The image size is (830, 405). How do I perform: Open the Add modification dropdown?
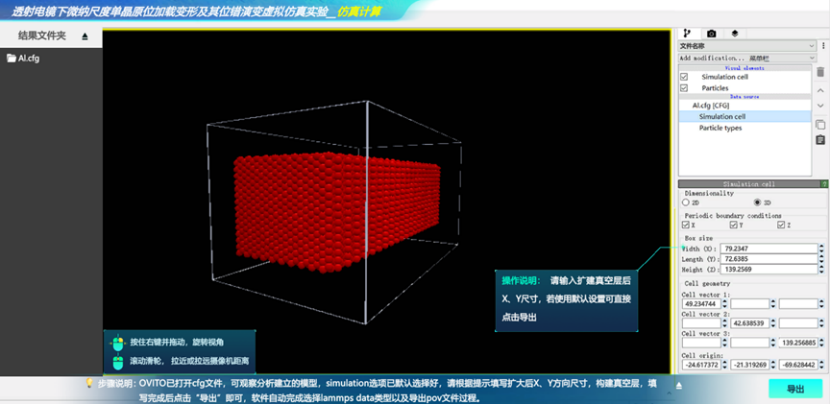coord(744,58)
